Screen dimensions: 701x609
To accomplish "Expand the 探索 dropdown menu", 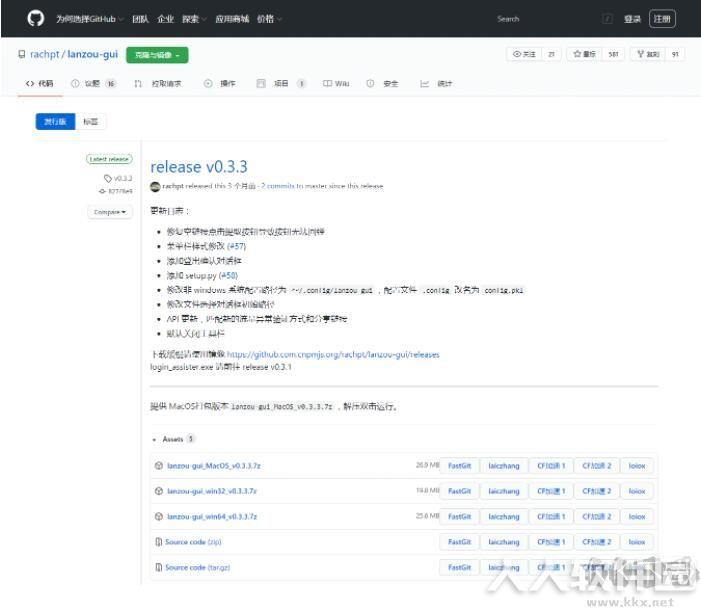I will (x=194, y=19).
